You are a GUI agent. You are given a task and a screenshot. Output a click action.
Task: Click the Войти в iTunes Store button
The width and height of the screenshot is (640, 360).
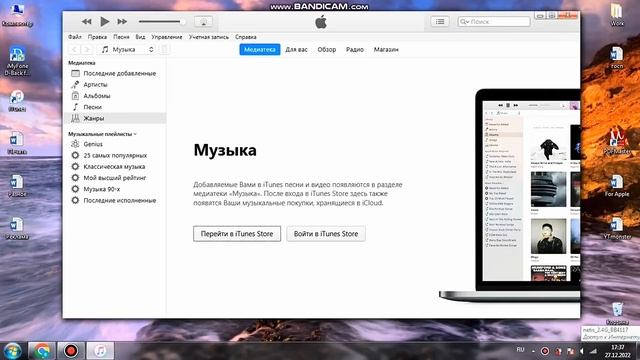pos(326,234)
